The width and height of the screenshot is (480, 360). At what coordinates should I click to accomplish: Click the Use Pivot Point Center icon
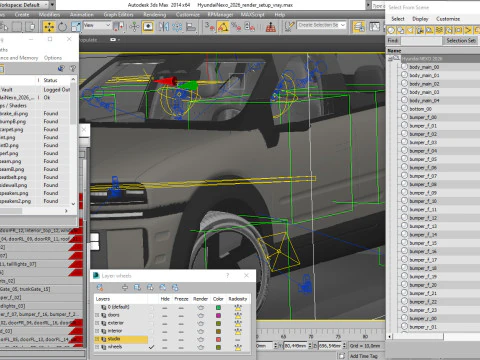(x=119, y=27)
